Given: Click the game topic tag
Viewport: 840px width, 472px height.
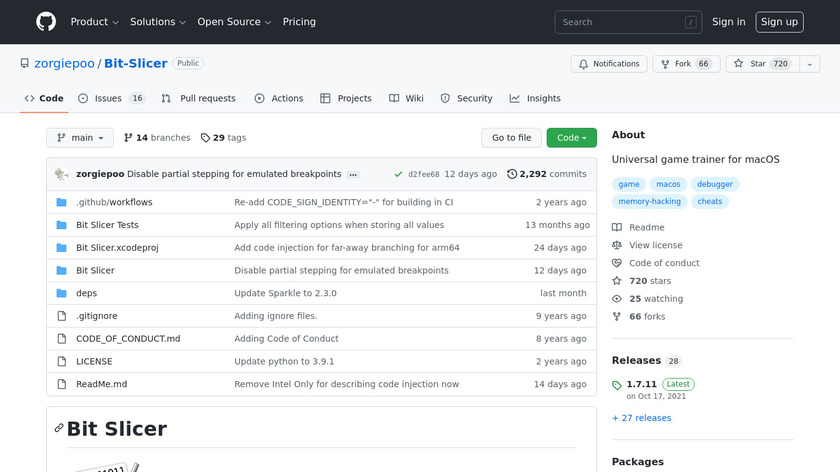Looking at the screenshot, I should (629, 184).
